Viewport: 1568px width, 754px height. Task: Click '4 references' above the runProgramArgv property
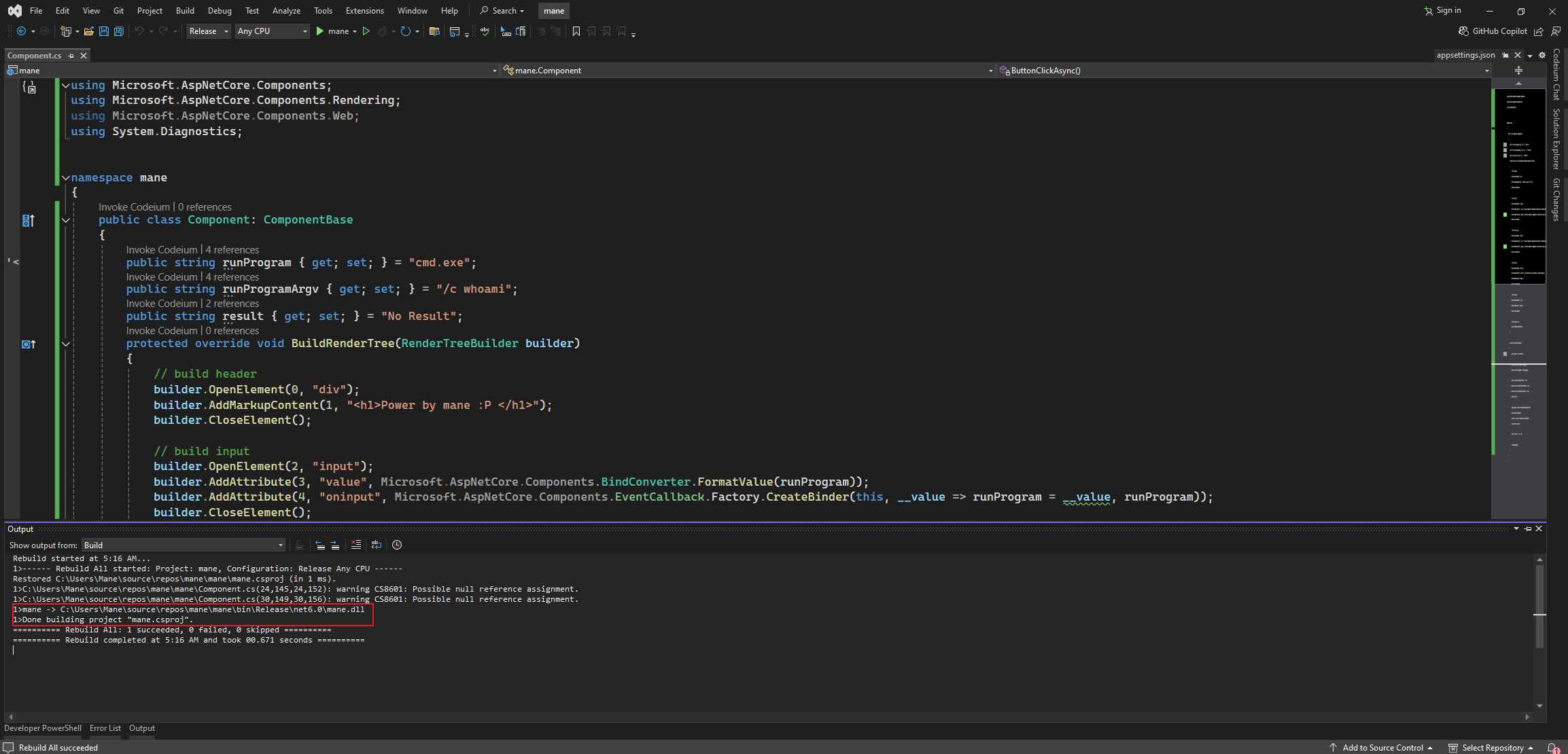coord(232,277)
